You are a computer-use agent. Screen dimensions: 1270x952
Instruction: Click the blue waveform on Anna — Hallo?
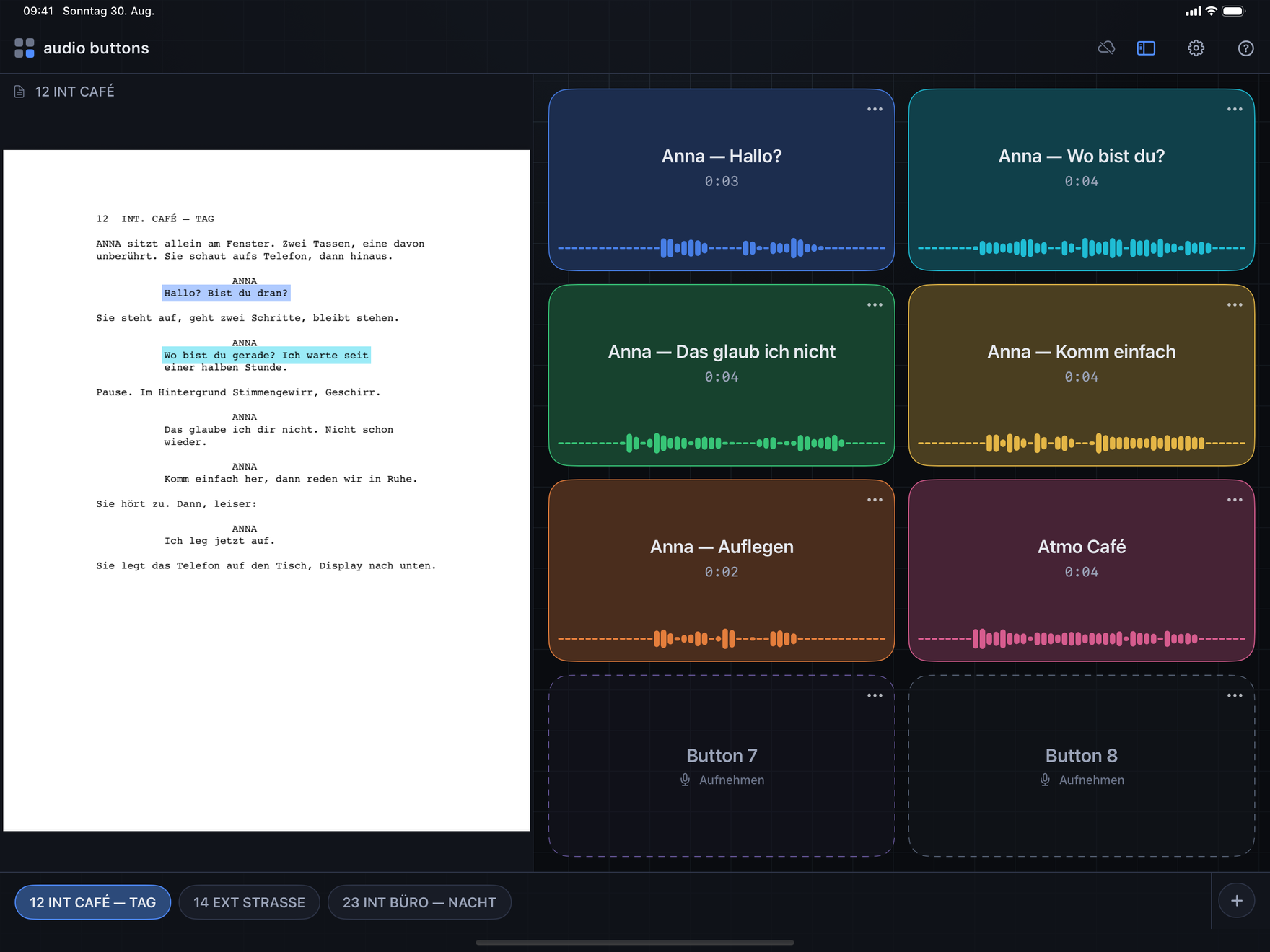[722, 248]
